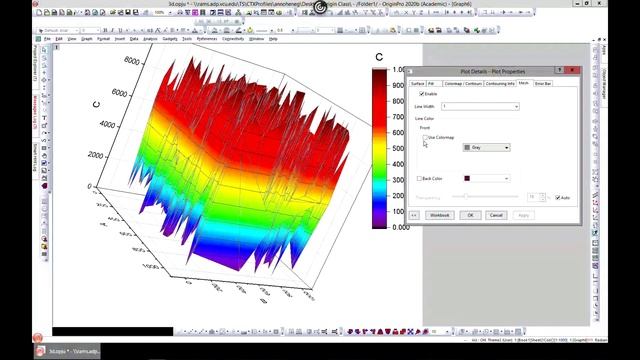Click the Underline formatting button

tap(120, 31)
